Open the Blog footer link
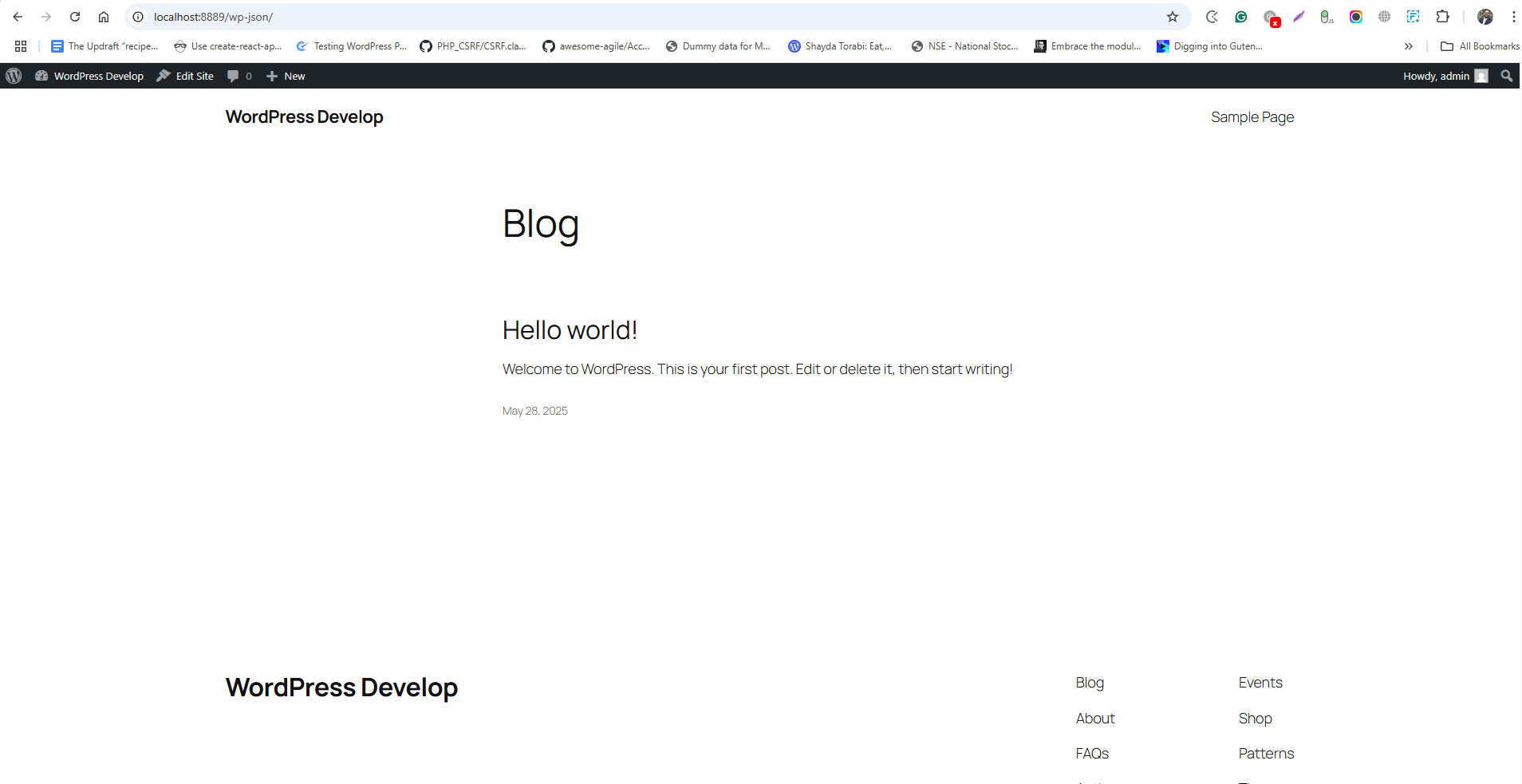Image resolution: width=1522 pixels, height=784 pixels. click(x=1090, y=683)
